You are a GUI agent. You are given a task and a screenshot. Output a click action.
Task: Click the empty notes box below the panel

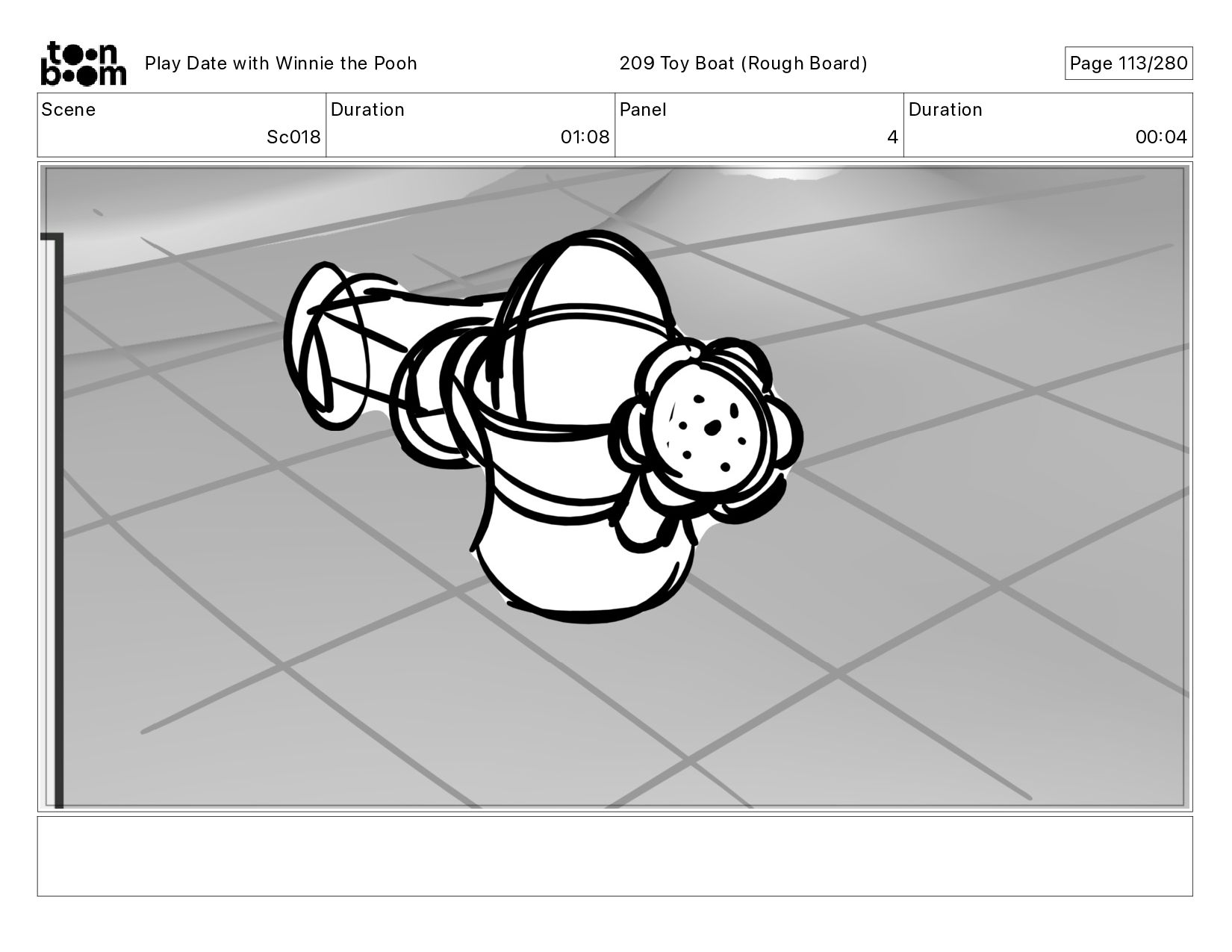click(x=615, y=856)
